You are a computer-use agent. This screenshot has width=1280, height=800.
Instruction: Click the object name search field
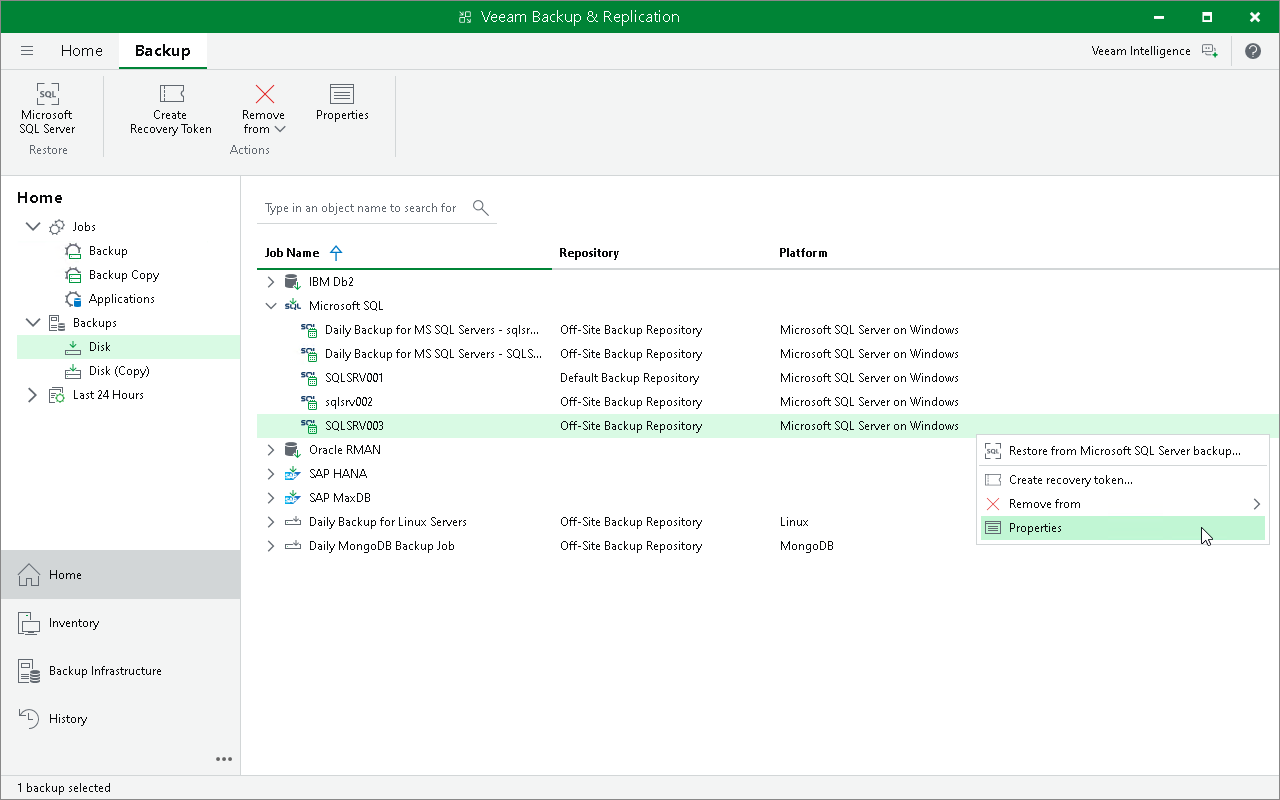(x=361, y=208)
